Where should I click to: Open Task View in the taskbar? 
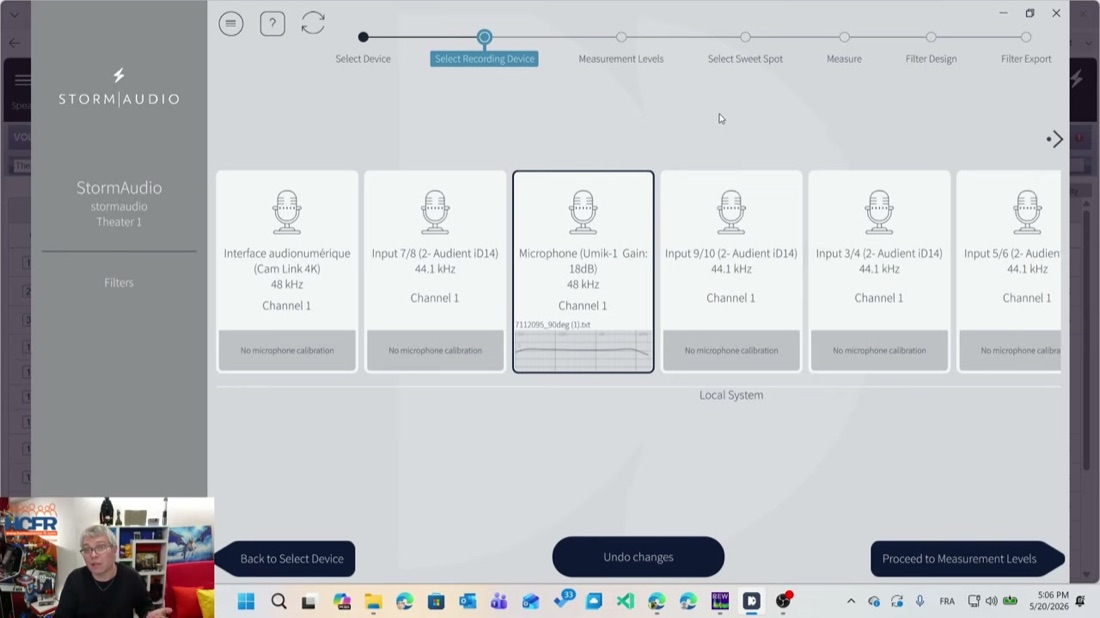309,601
